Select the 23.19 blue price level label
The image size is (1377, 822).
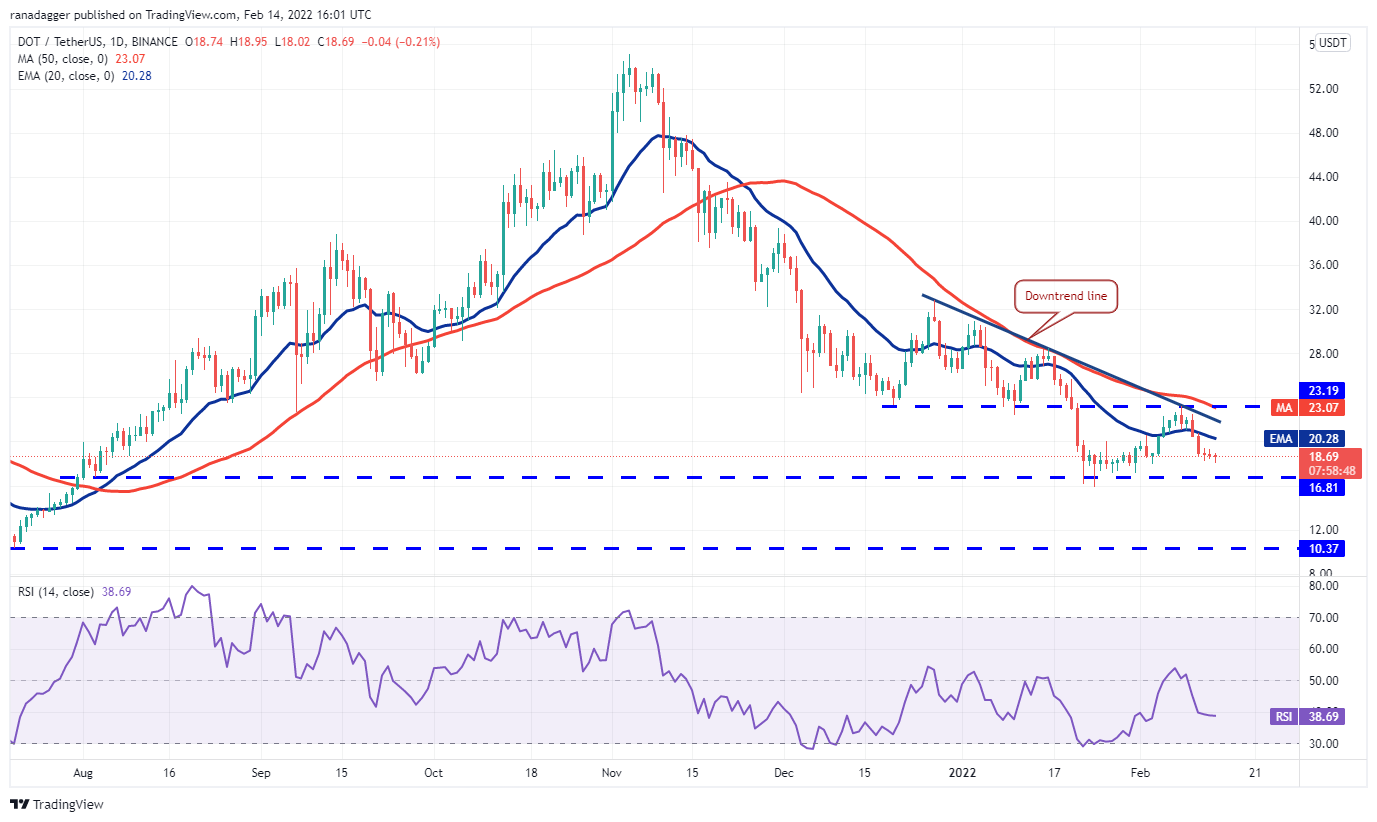click(1320, 390)
